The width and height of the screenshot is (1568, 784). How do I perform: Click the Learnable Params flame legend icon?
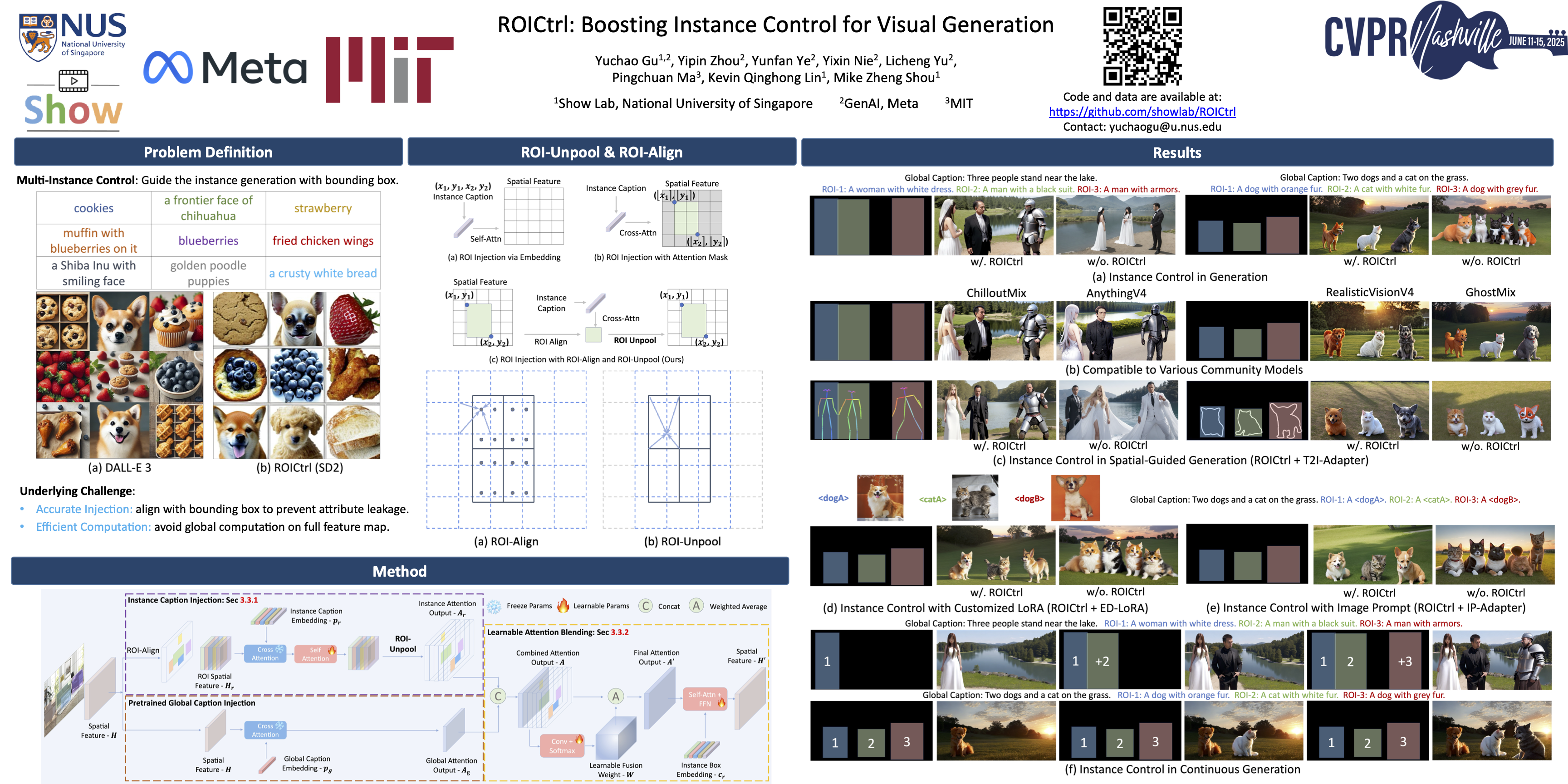(563, 606)
